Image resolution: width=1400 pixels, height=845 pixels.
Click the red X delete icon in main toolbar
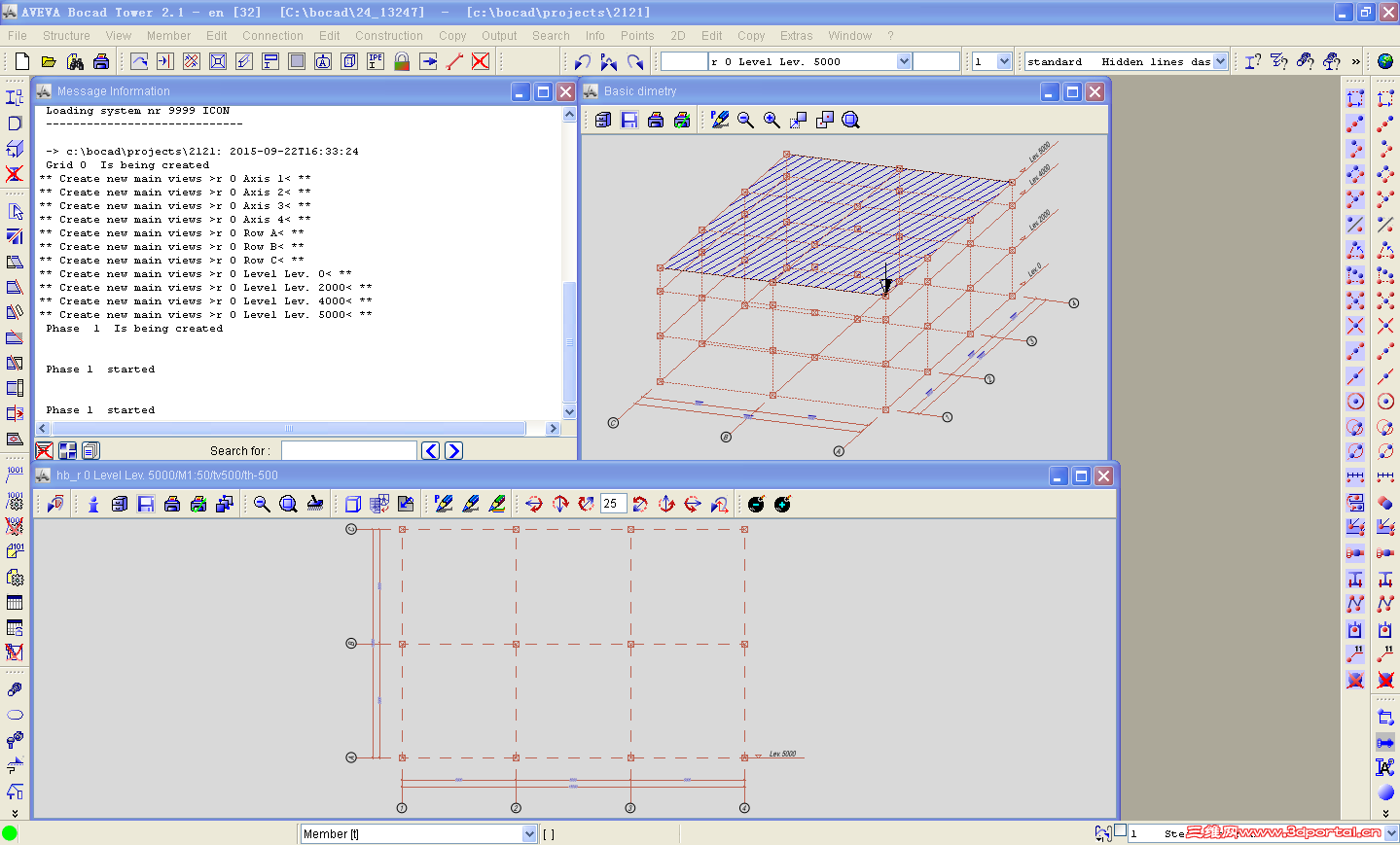[x=481, y=61]
